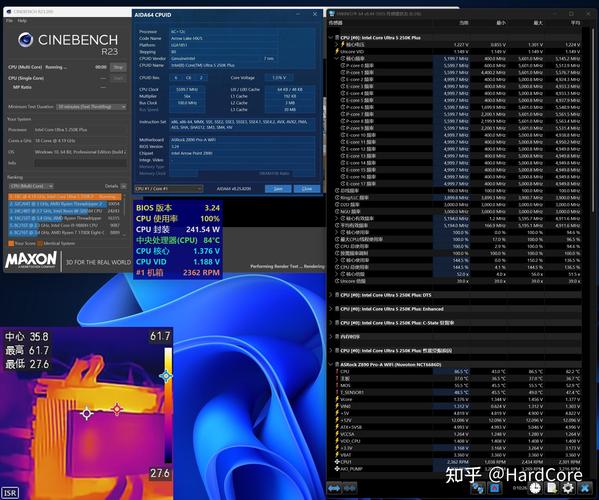Image resolution: width=599 pixels, height=500 pixels.
Task: Expand the CPU [#0] 250K Plus: DTS group
Action: click(331, 295)
